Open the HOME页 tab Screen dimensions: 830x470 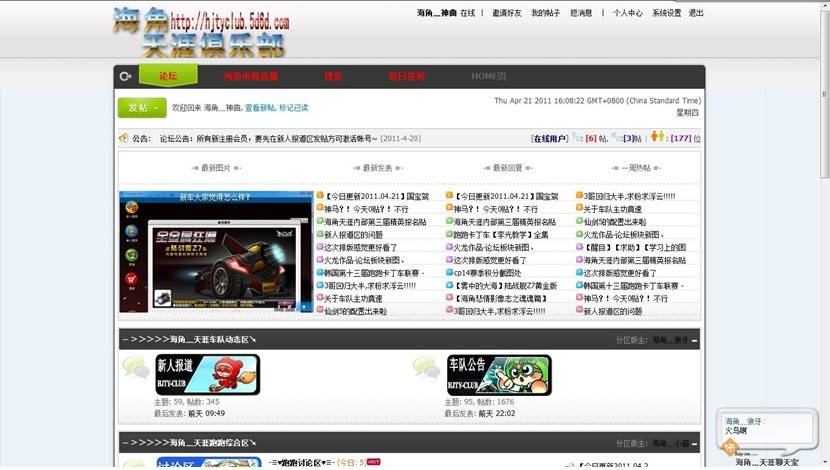tap(489, 76)
